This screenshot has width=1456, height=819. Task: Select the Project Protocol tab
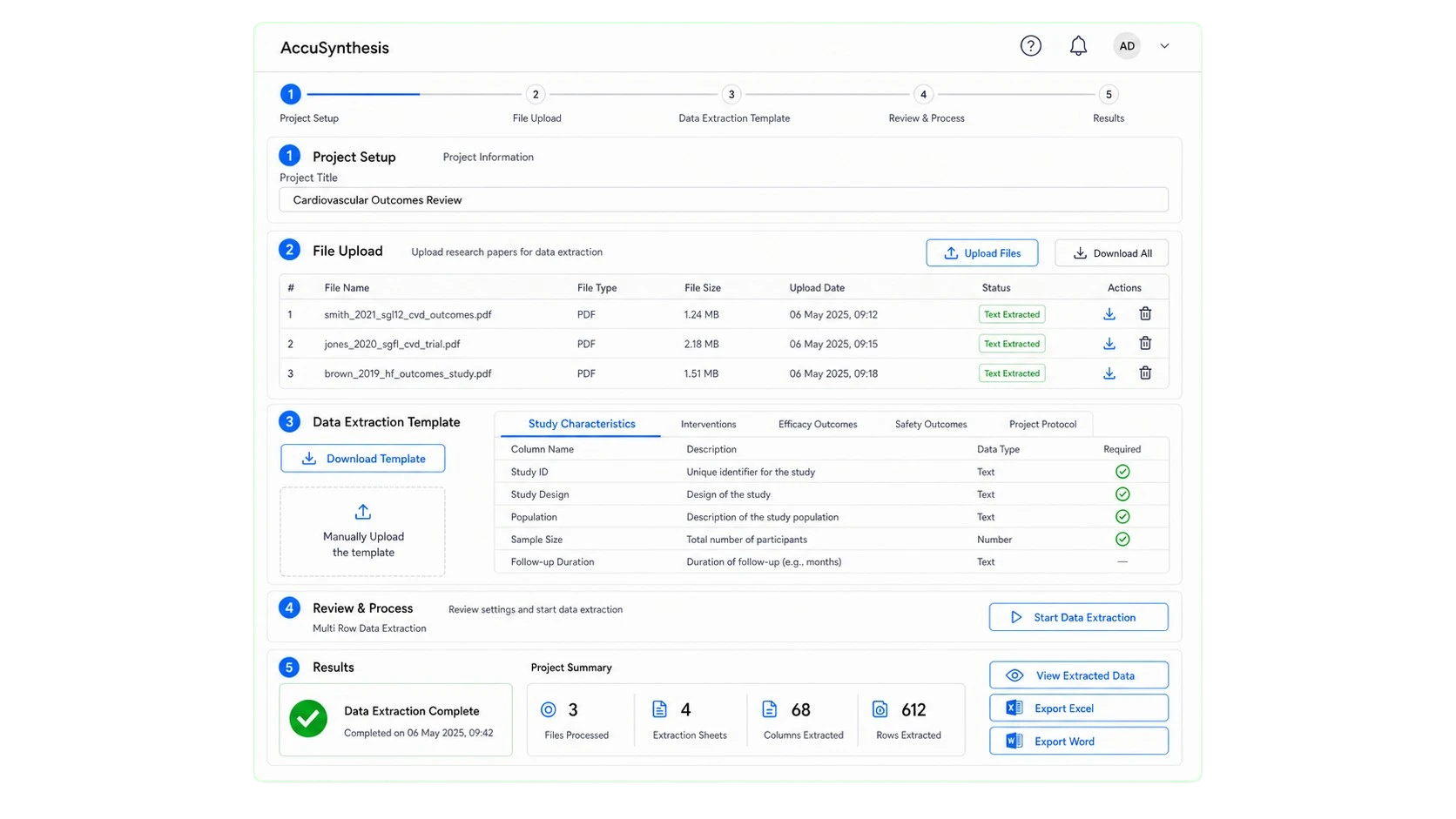[1042, 424]
